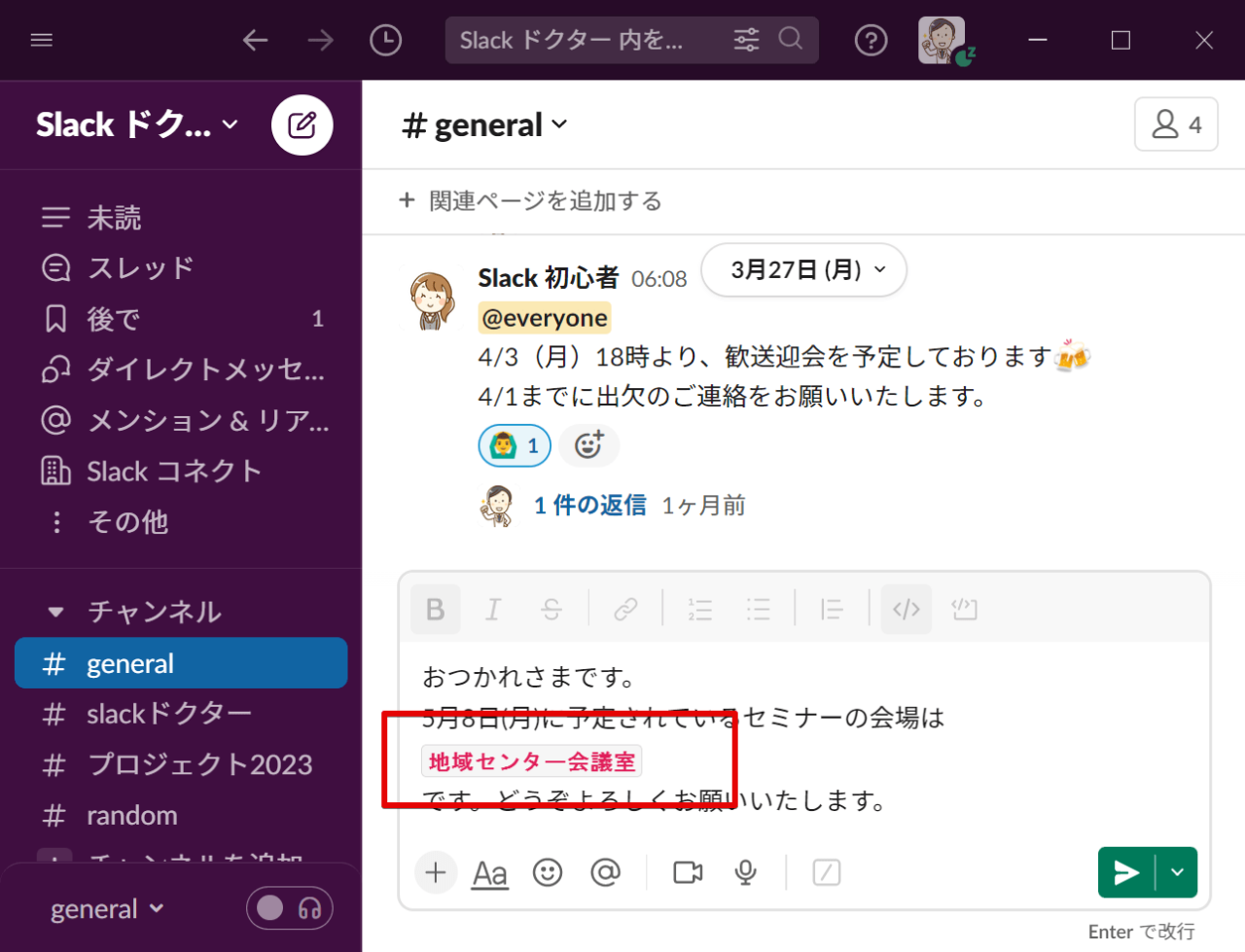Toggle italic formatting
The image size is (1245, 952).
coord(493,610)
